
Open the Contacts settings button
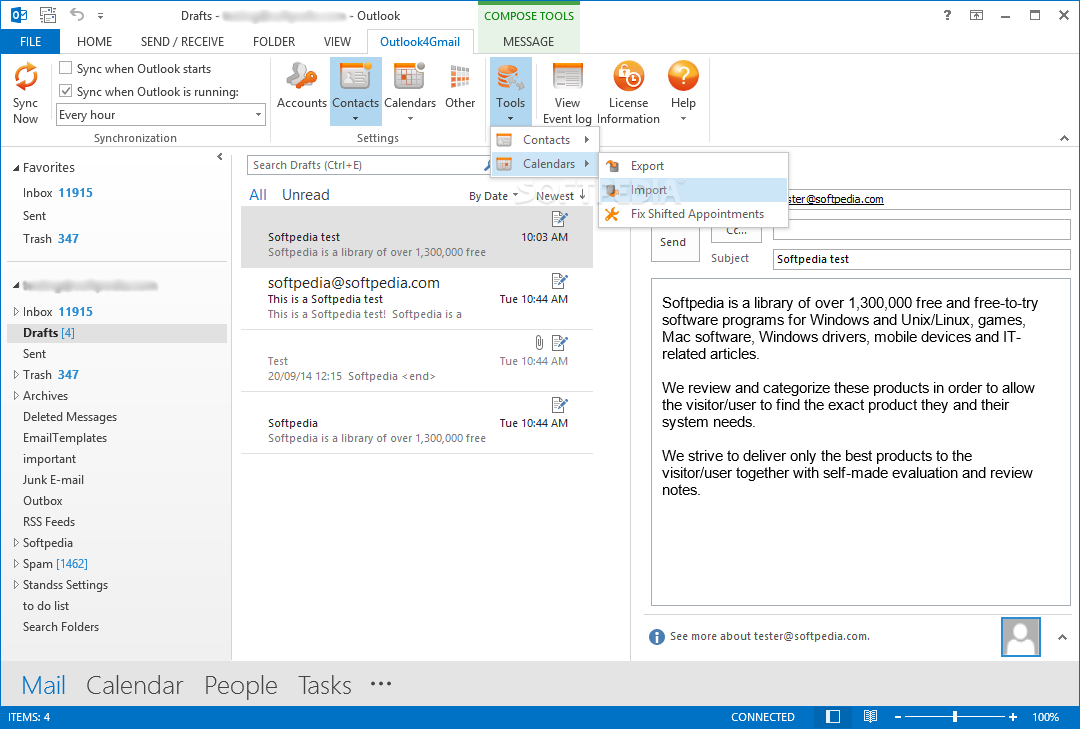pyautogui.click(x=355, y=91)
